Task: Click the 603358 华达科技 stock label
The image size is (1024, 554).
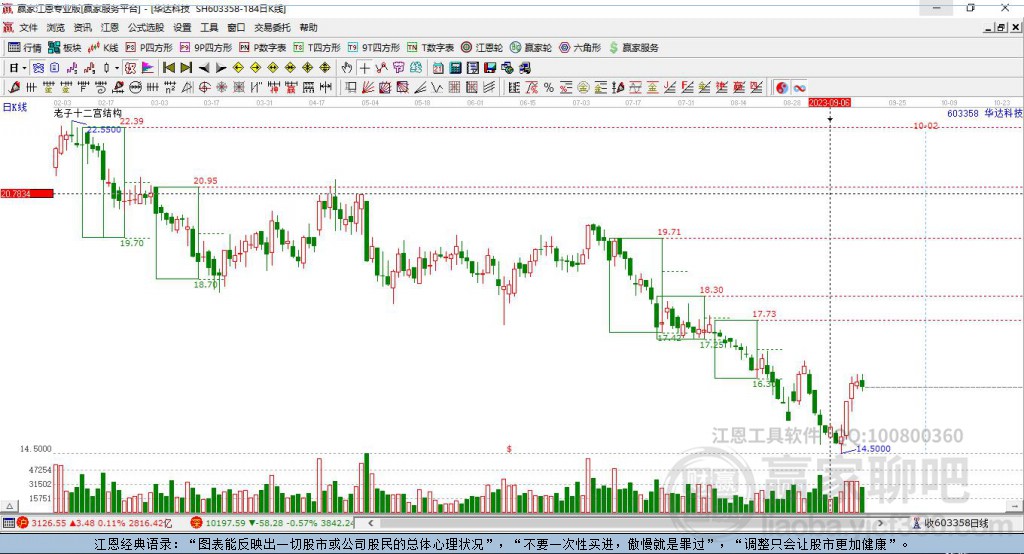Action: point(985,113)
